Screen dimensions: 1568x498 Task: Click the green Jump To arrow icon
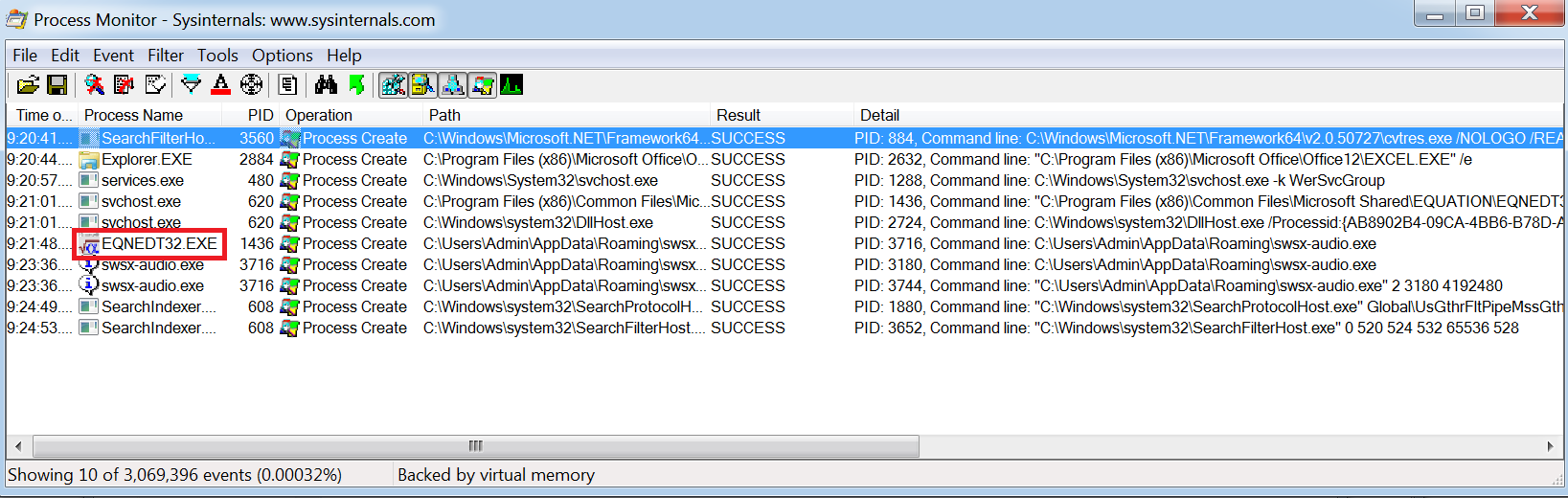(356, 85)
